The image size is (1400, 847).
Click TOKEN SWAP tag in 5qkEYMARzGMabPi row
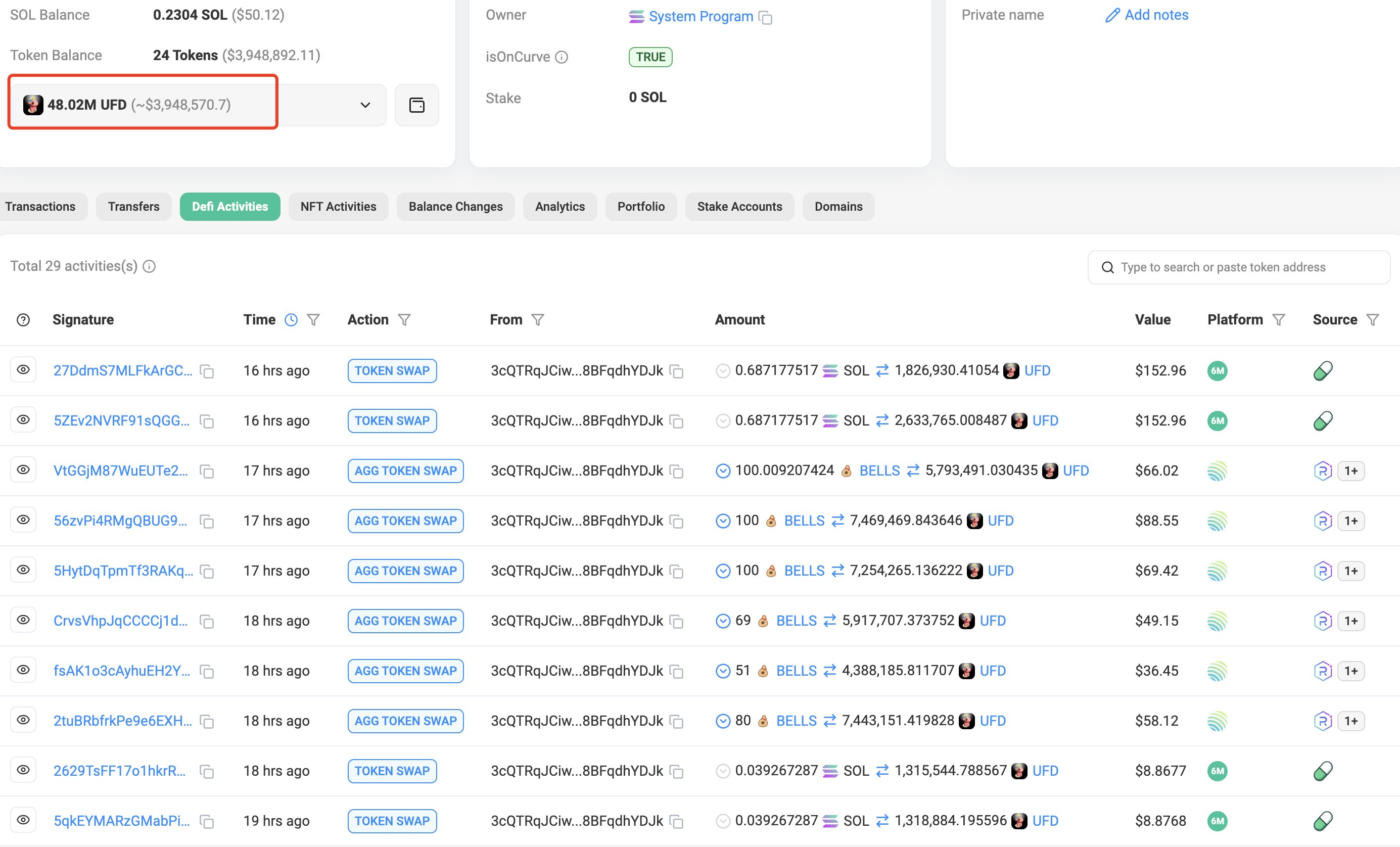[392, 821]
